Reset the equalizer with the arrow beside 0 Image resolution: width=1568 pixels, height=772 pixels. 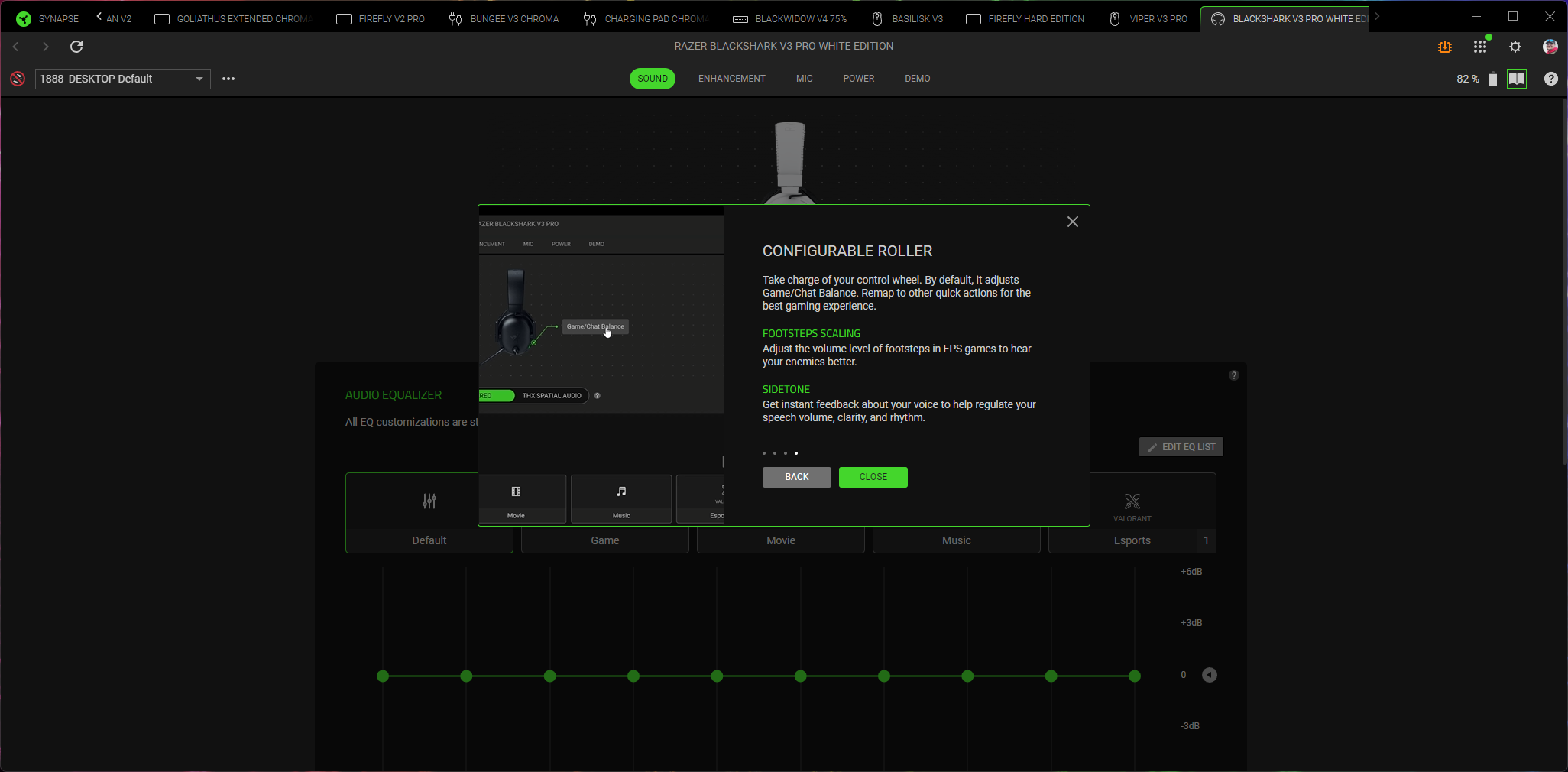pyautogui.click(x=1210, y=675)
